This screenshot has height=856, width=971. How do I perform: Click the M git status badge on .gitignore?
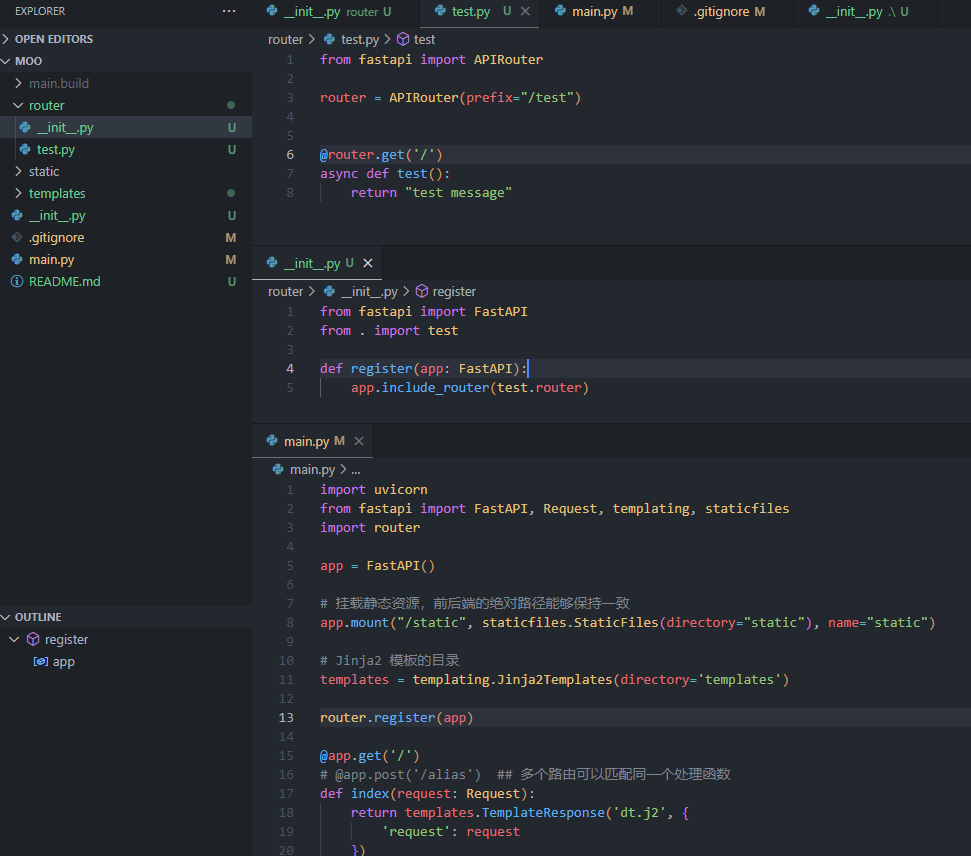tap(231, 238)
